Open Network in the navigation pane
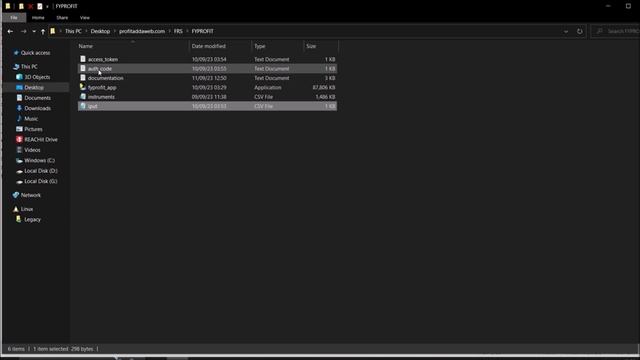The image size is (640, 360). click(x=31, y=195)
